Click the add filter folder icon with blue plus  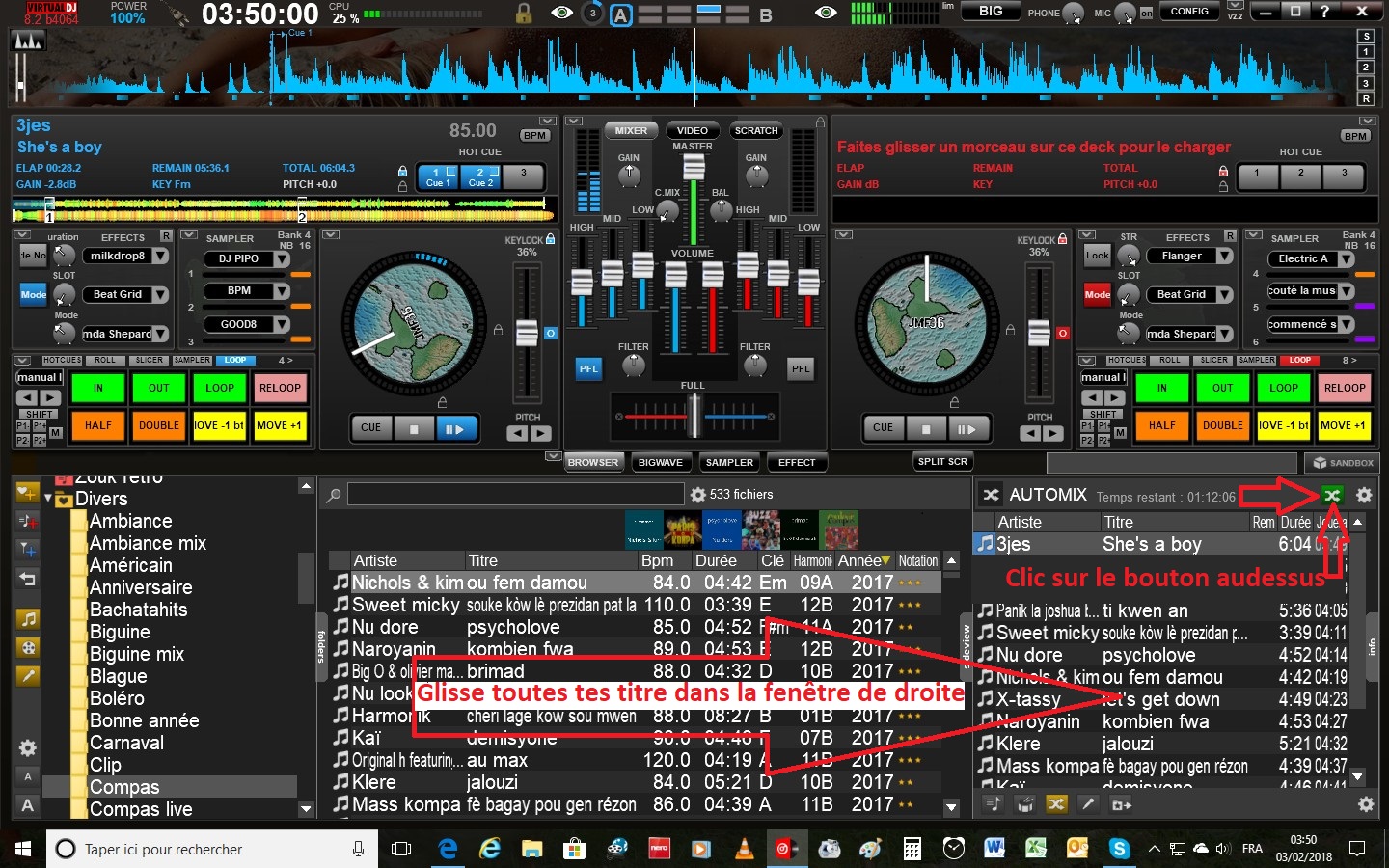27,549
